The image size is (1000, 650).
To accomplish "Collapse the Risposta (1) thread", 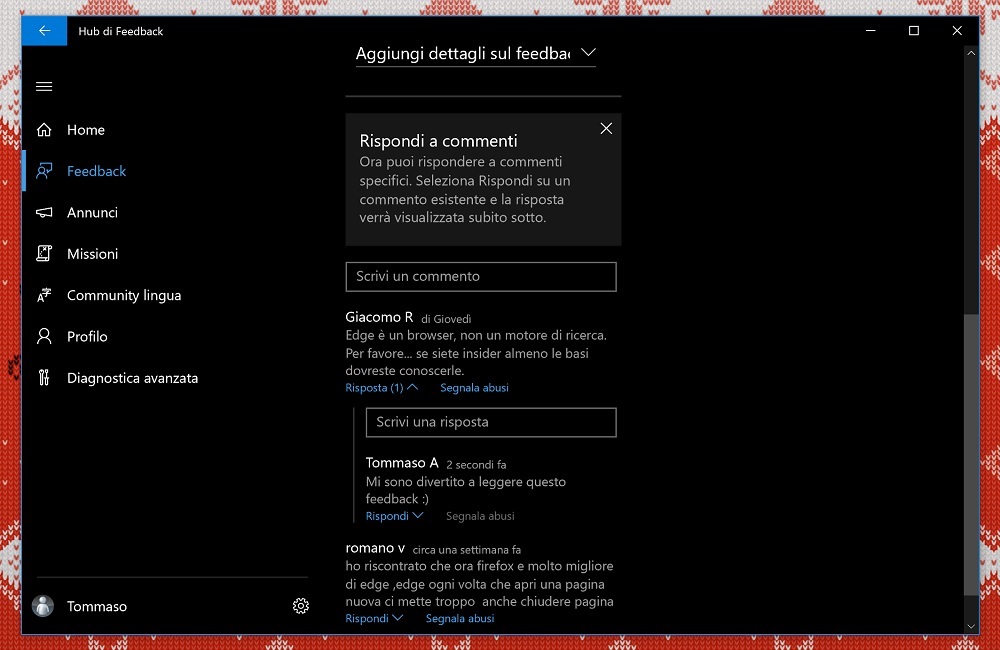I will coord(381,388).
